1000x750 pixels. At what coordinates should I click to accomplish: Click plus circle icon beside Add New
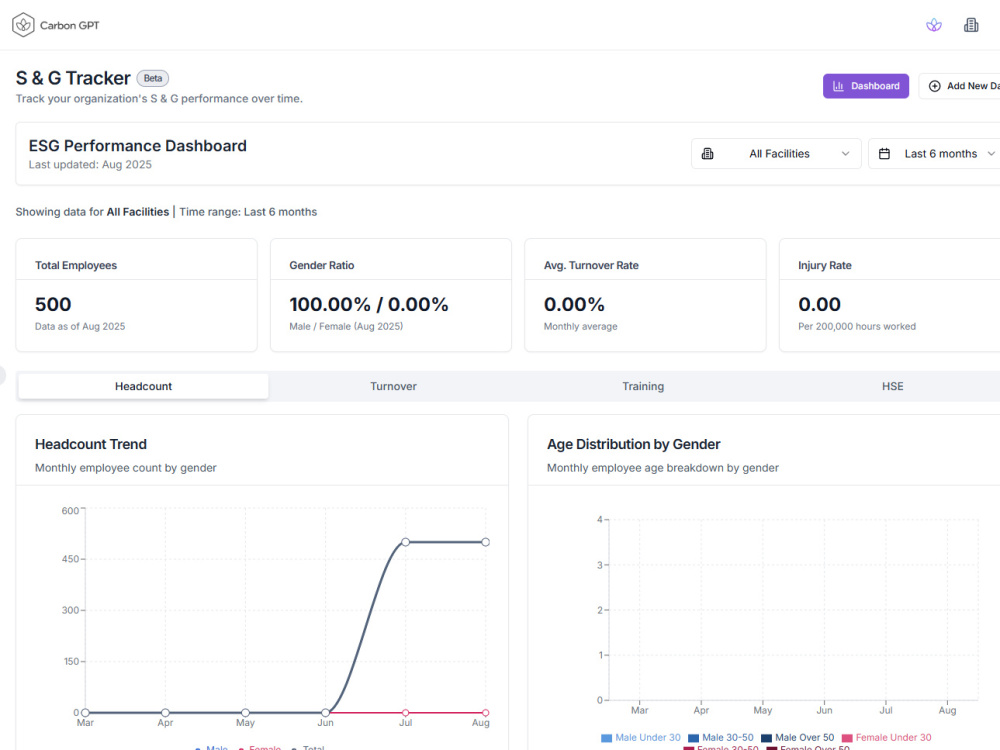click(934, 86)
